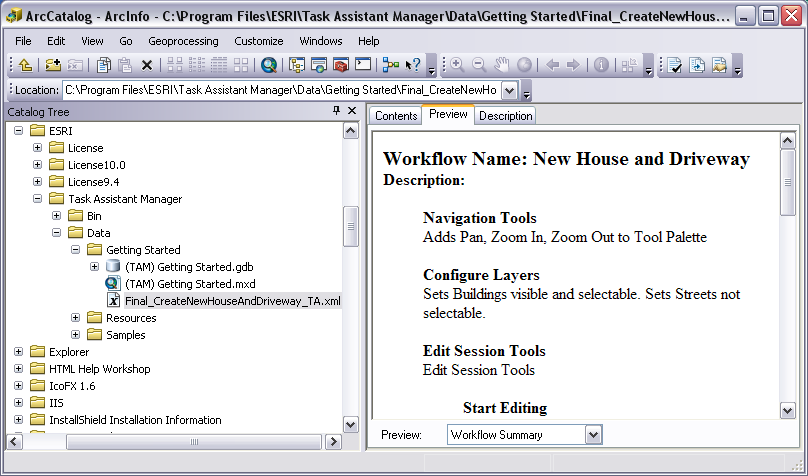Expand the Explorer folder
This screenshot has height=476, width=808.
click(x=19, y=352)
